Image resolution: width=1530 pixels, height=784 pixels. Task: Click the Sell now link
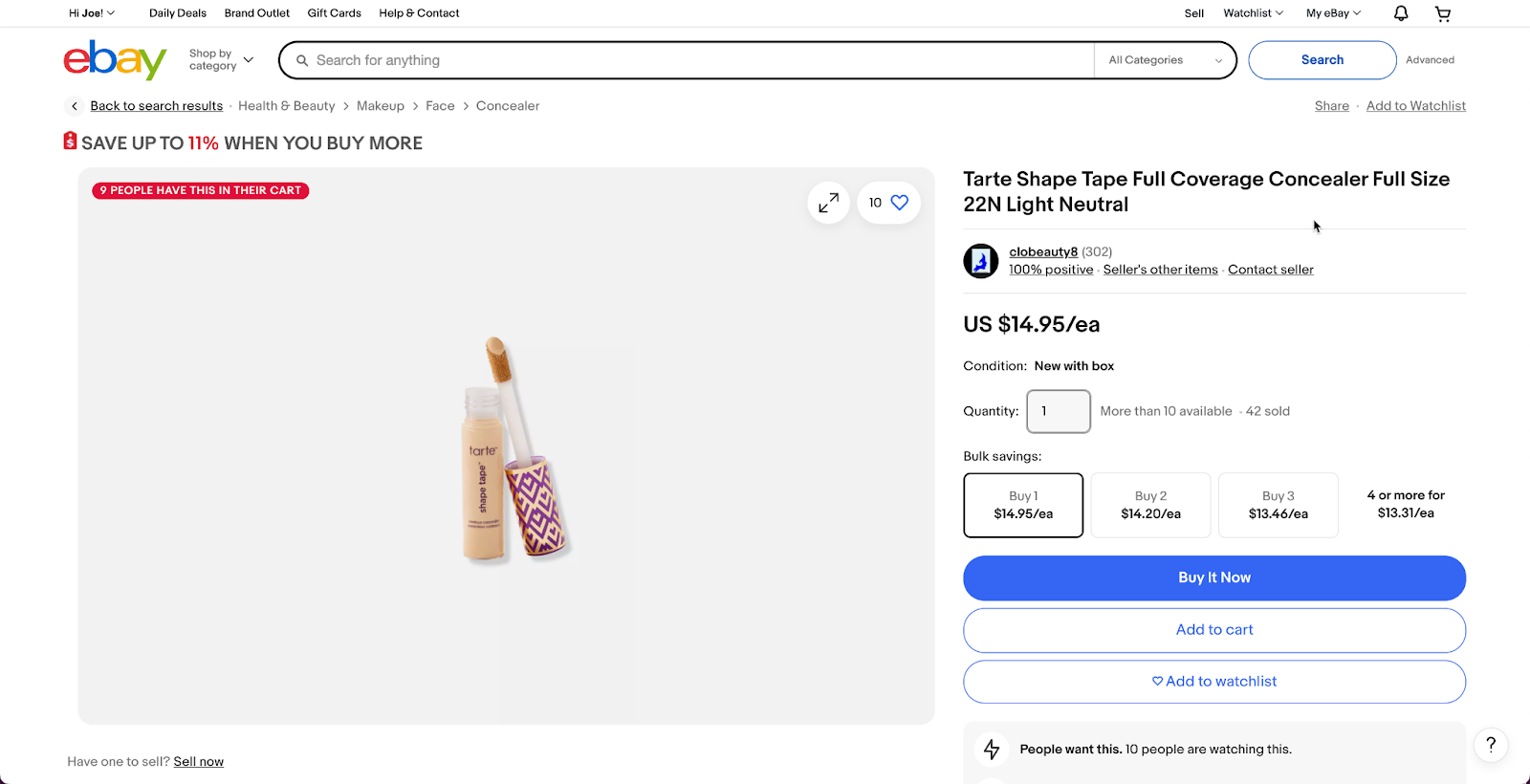click(x=199, y=762)
